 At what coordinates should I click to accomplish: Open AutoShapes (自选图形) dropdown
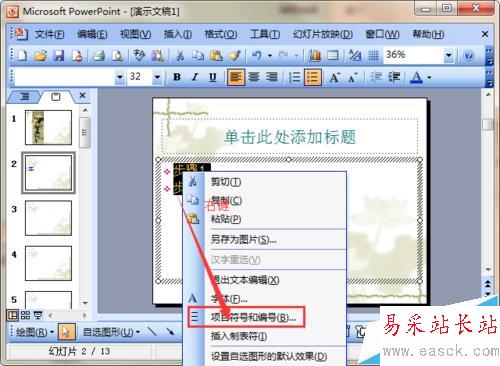coord(111,332)
